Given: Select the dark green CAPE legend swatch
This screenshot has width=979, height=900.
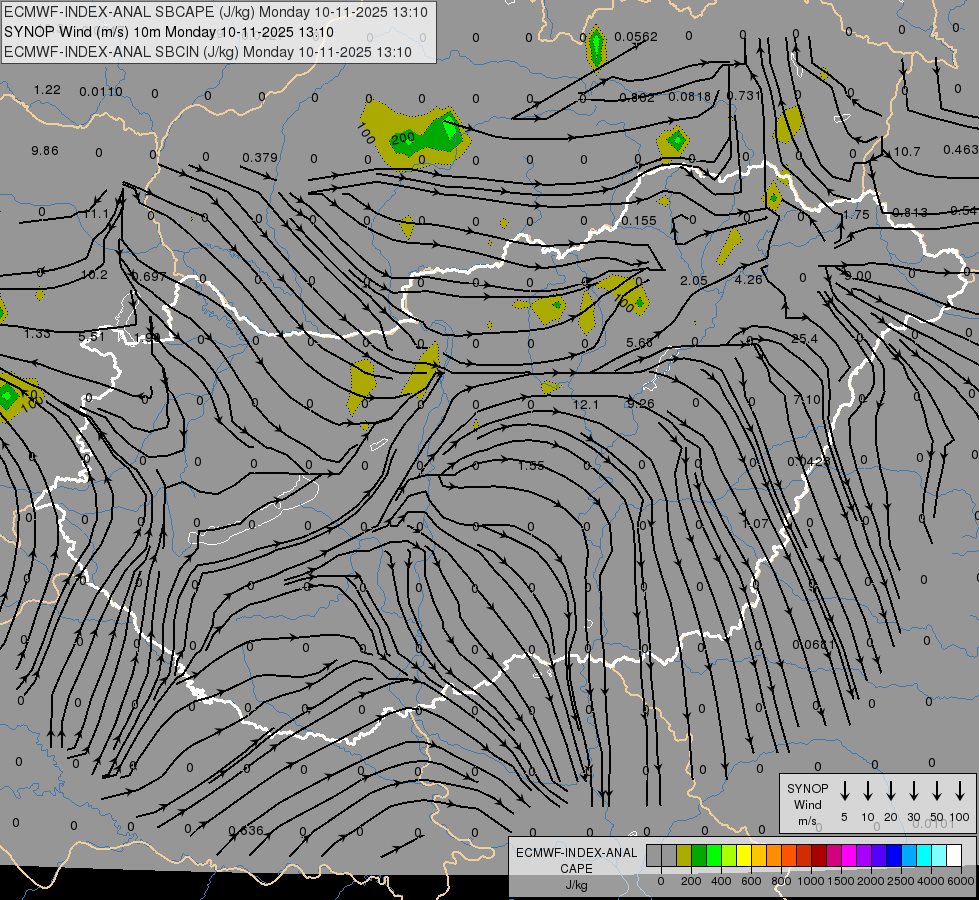Looking at the screenshot, I should click(699, 855).
